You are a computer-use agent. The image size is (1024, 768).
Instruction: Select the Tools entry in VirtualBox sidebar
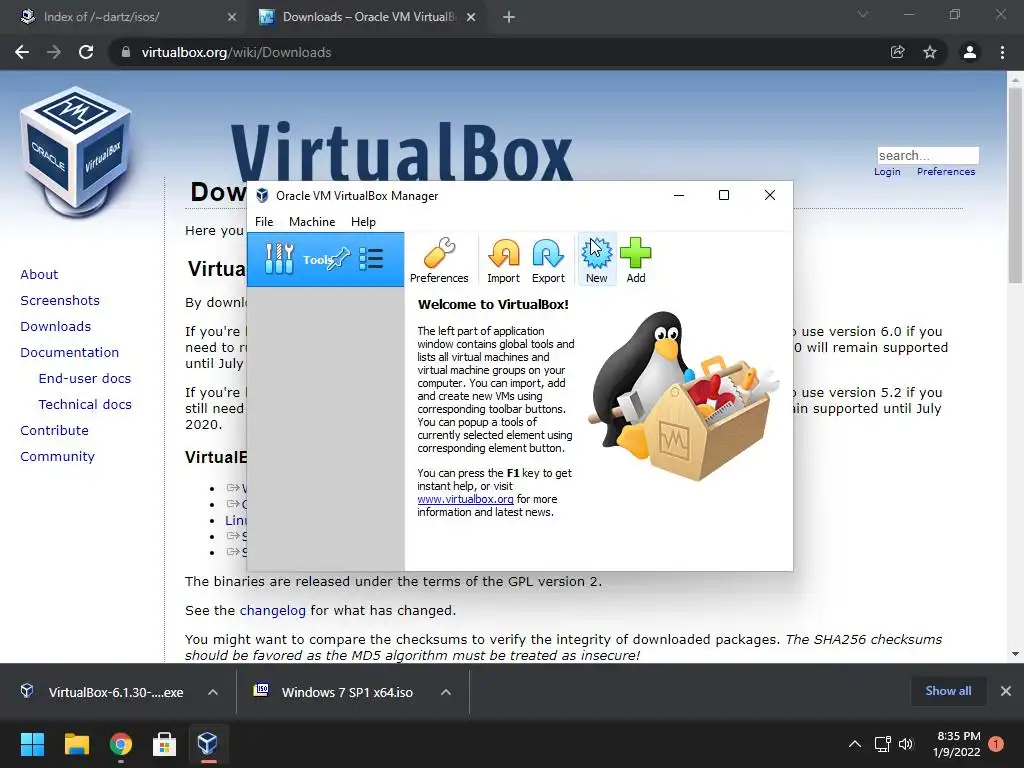click(x=325, y=259)
